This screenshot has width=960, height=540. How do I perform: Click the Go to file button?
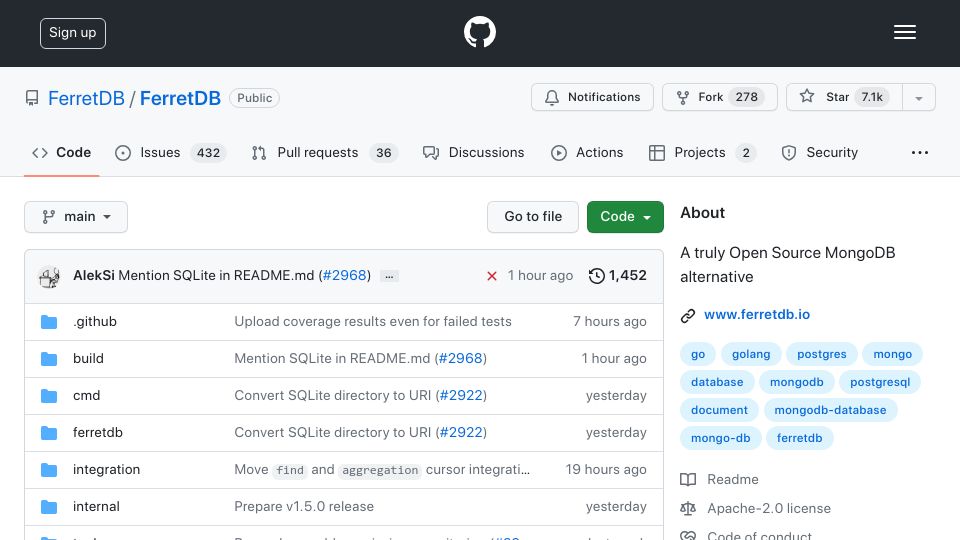coord(533,217)
